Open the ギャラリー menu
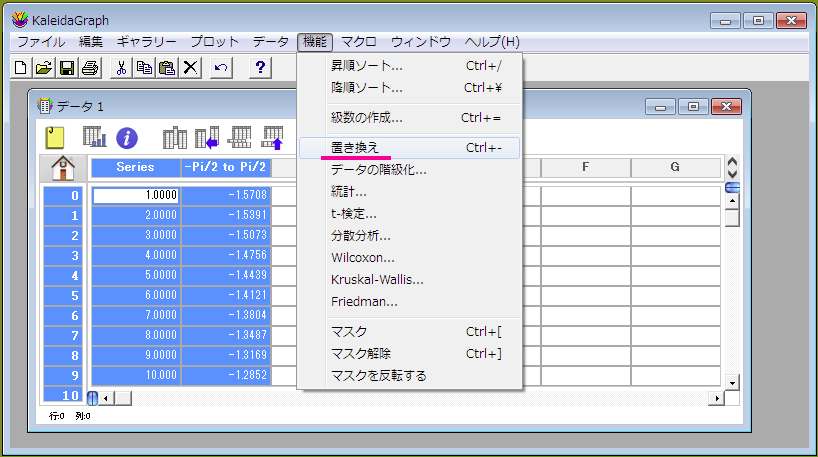 tap(147, 42)
